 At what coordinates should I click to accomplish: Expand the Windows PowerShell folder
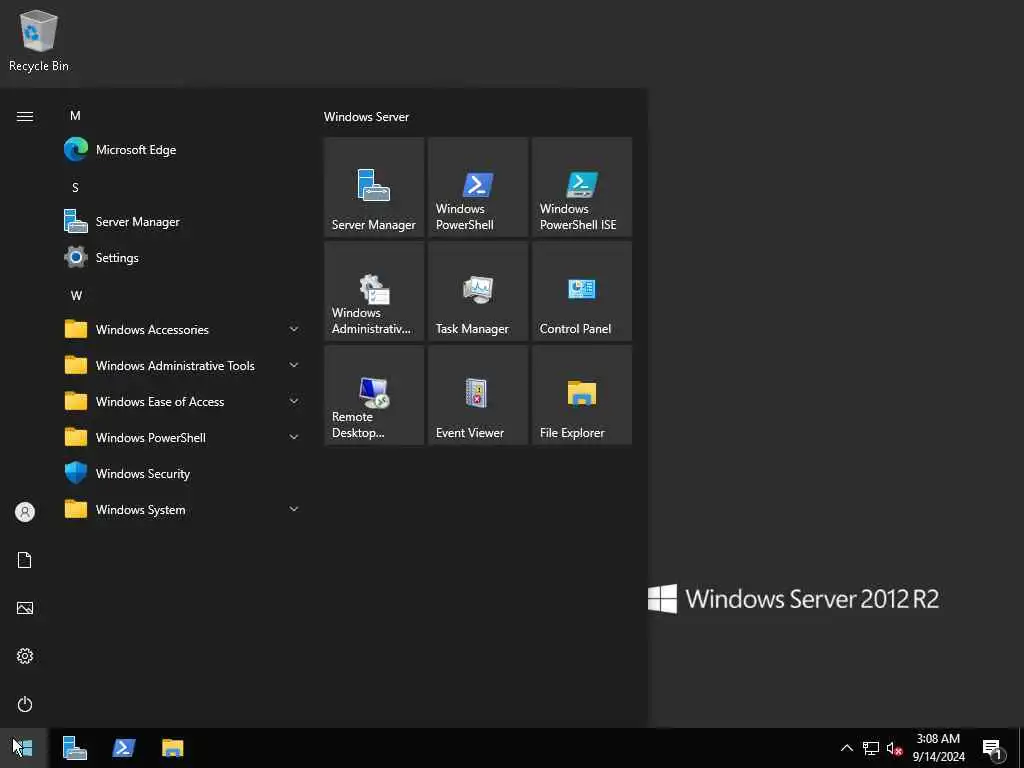tap(182, 437)
